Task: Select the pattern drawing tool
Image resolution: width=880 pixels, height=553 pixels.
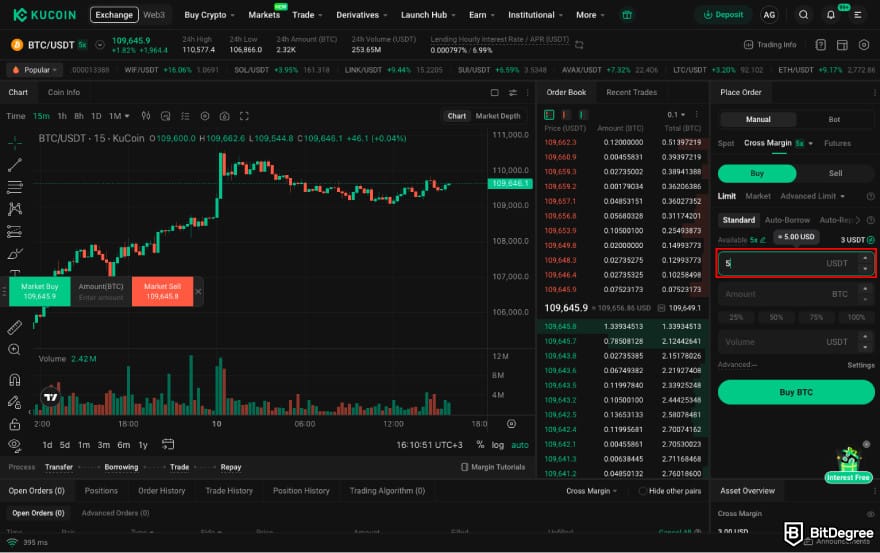Action: point(15,209)
